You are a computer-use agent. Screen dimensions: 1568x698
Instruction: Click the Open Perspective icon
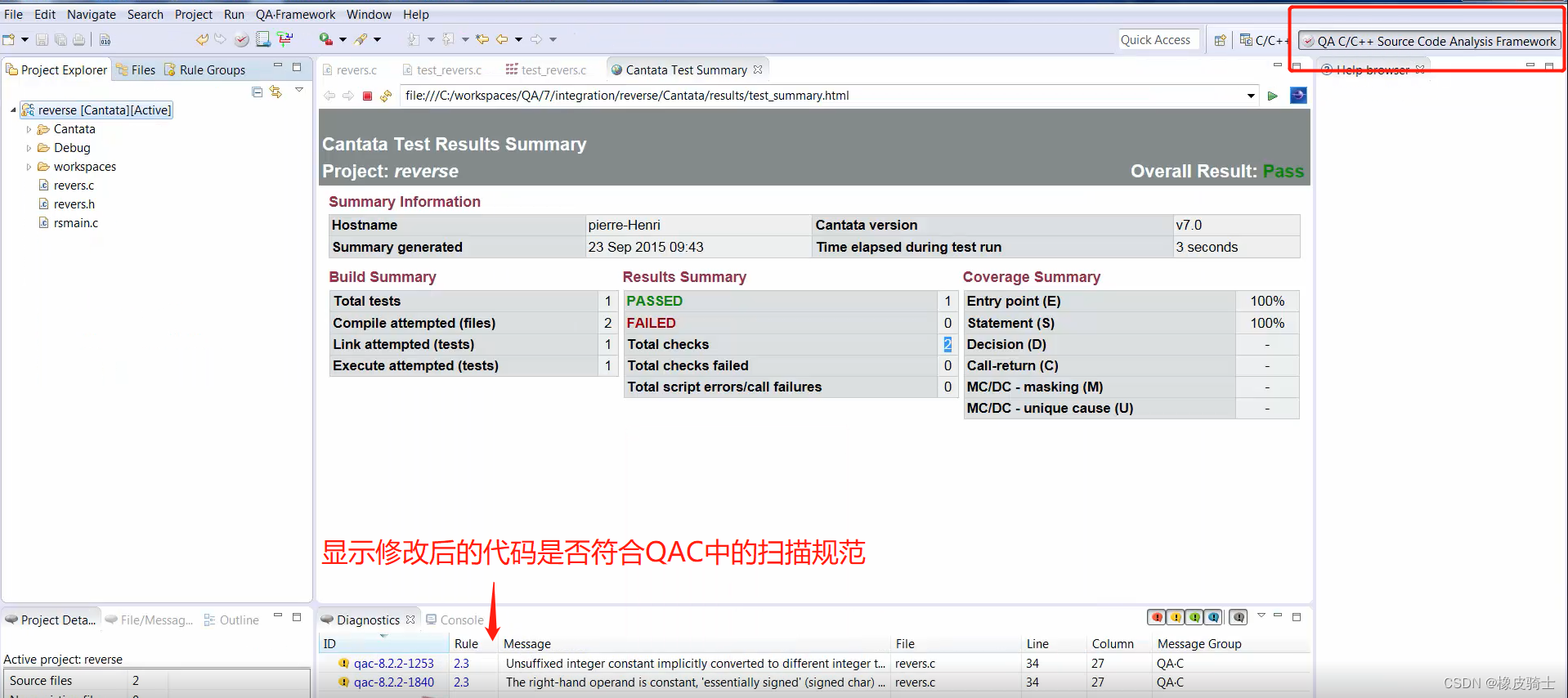1220,40
